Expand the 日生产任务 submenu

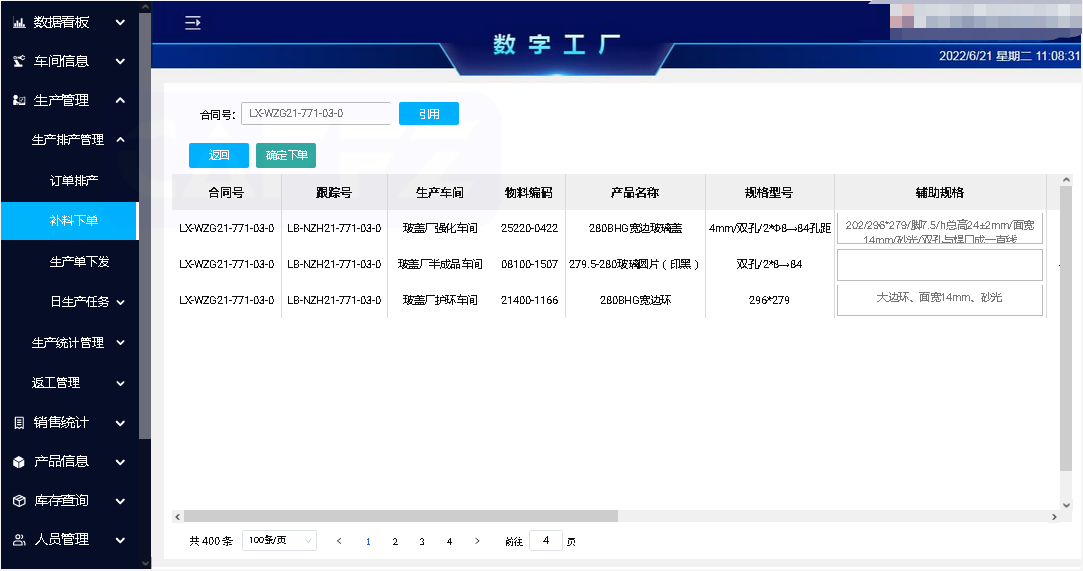click(x=120, y=302)
